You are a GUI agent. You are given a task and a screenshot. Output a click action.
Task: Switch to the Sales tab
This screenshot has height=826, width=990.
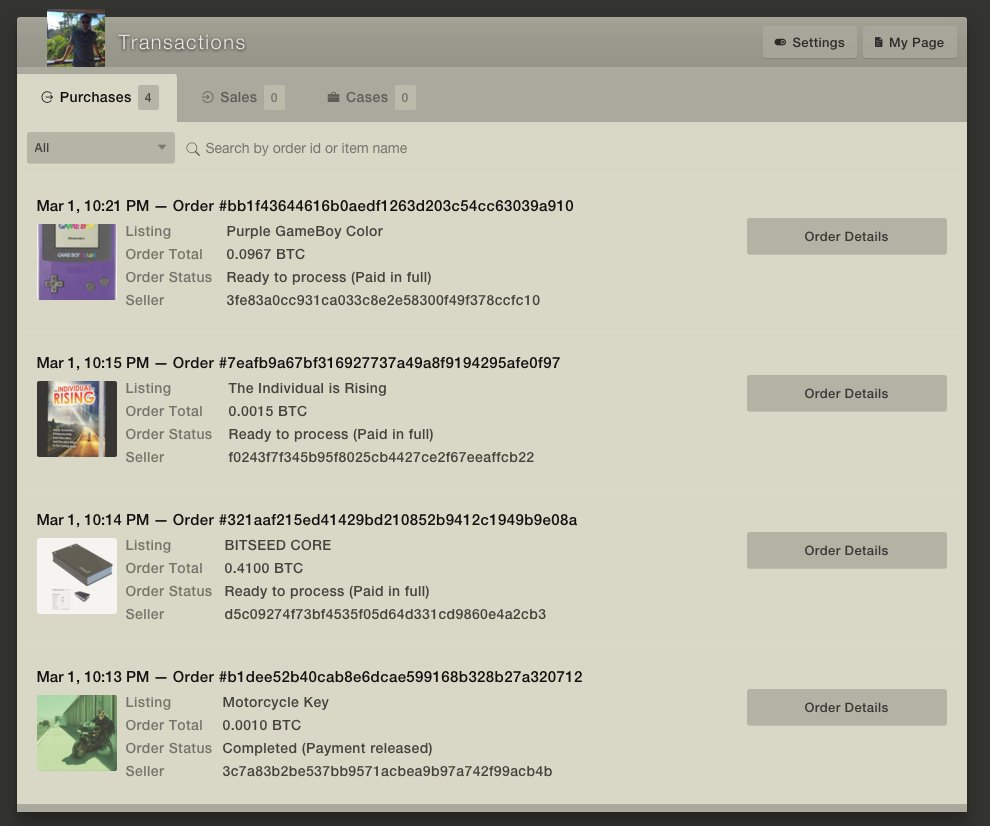pos(238,98)
